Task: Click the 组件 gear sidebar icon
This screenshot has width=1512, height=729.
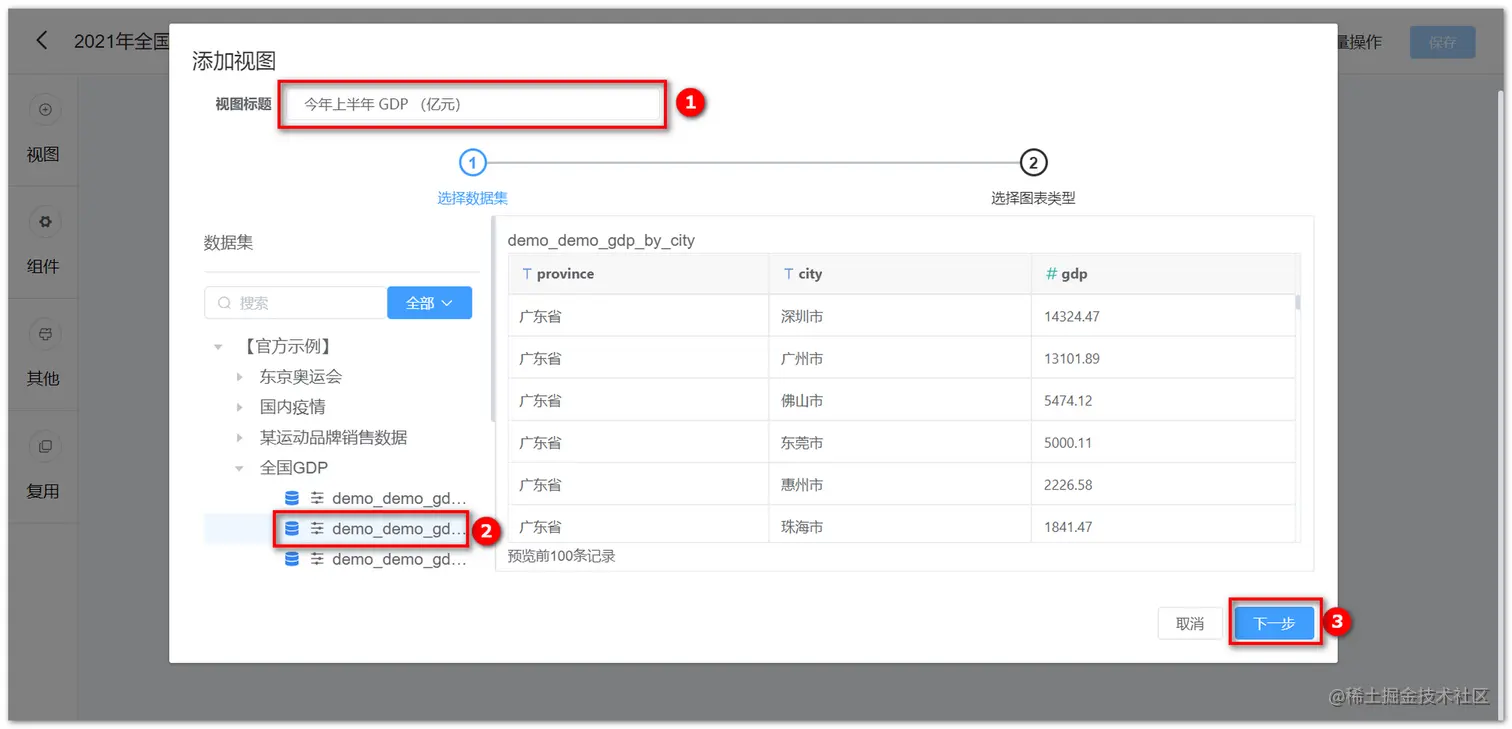Action: pos(44,221)
